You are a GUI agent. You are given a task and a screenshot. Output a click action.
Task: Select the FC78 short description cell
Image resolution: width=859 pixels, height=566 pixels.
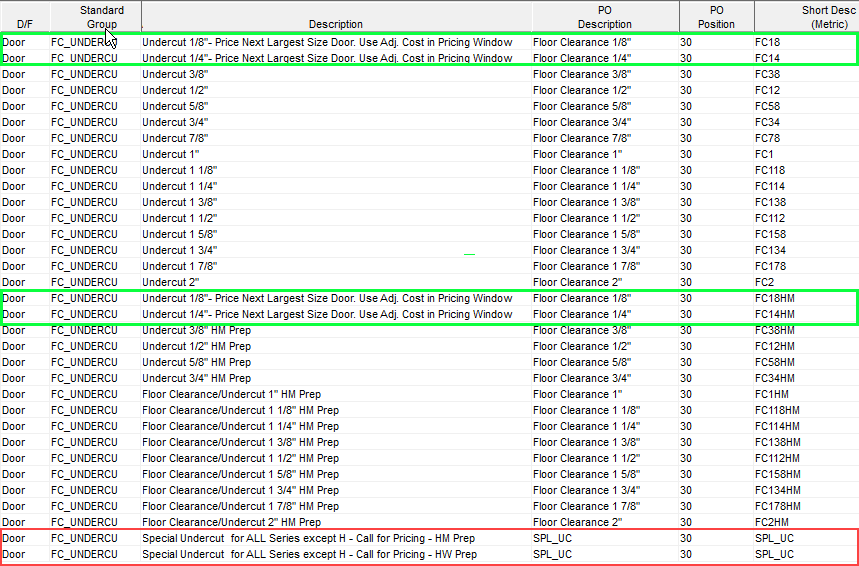(x=805, y=138)
